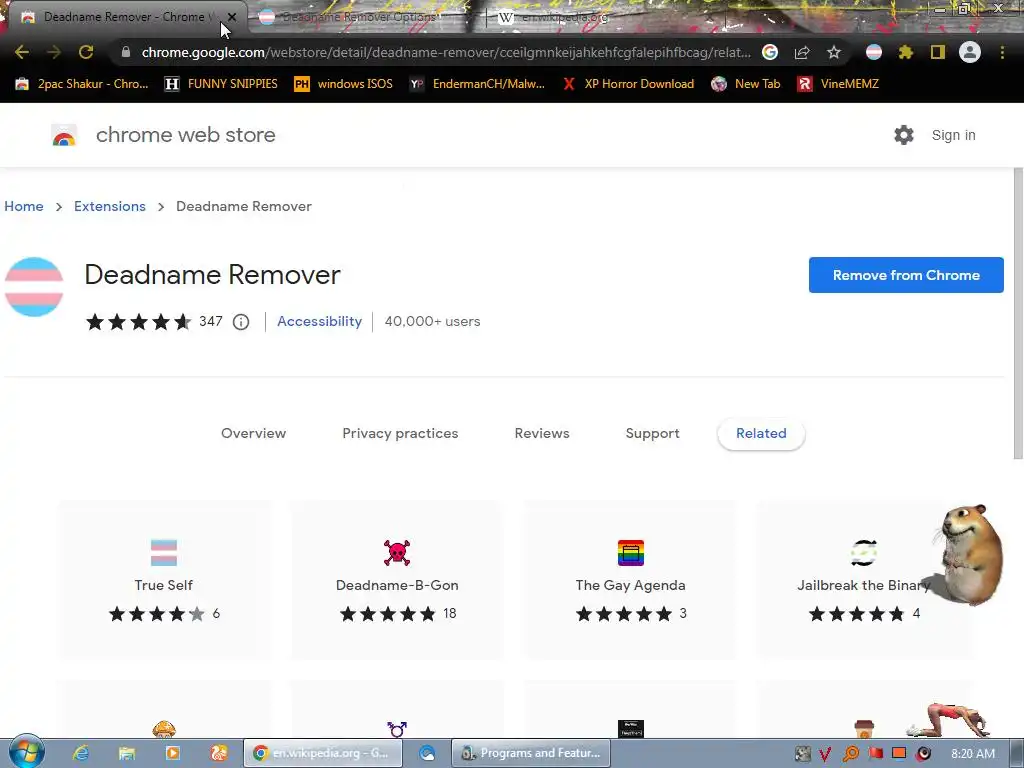Screen dimensions: 1024x768
Task: Switch to en.wikipedia.org Chrome taskbar button
Action: click(x=323, y=753)
